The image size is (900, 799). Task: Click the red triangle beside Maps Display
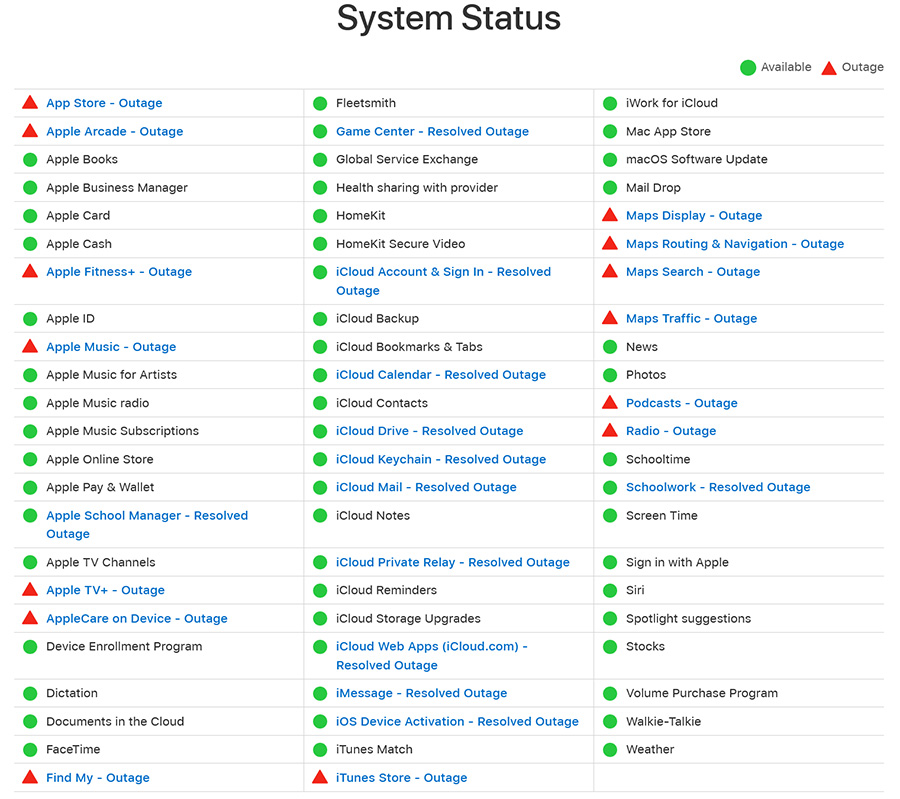(610, 215)
